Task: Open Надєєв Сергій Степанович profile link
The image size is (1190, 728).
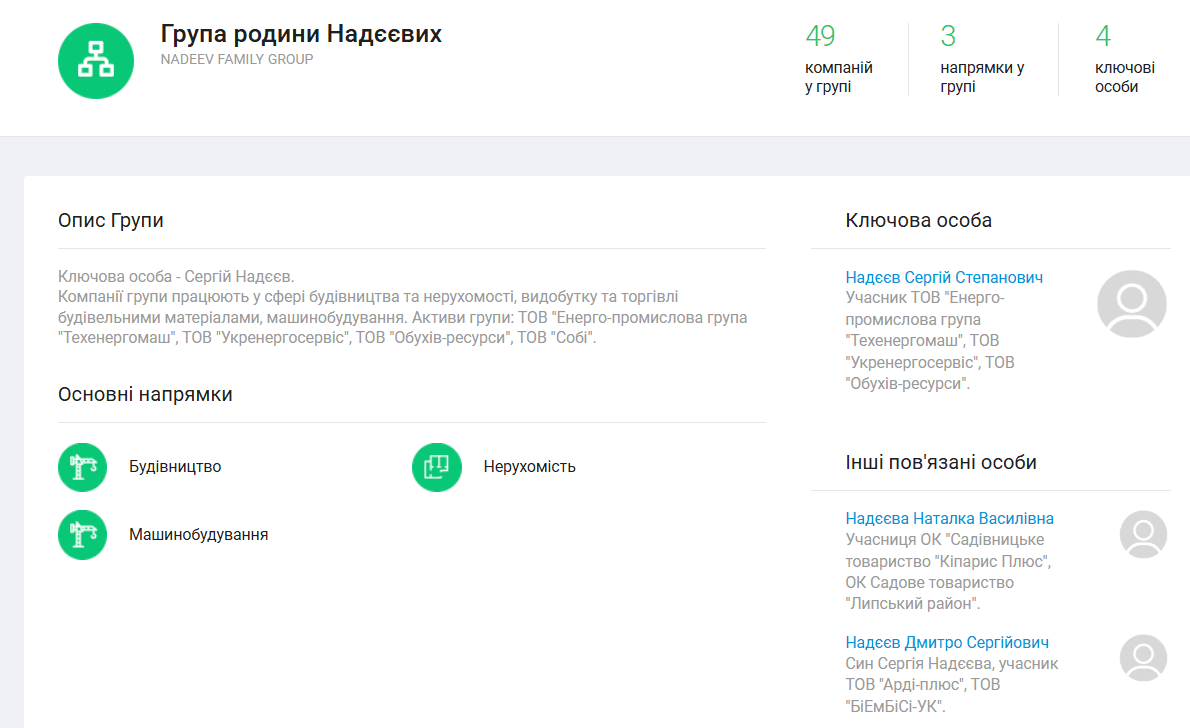Action: coord(944,277)
